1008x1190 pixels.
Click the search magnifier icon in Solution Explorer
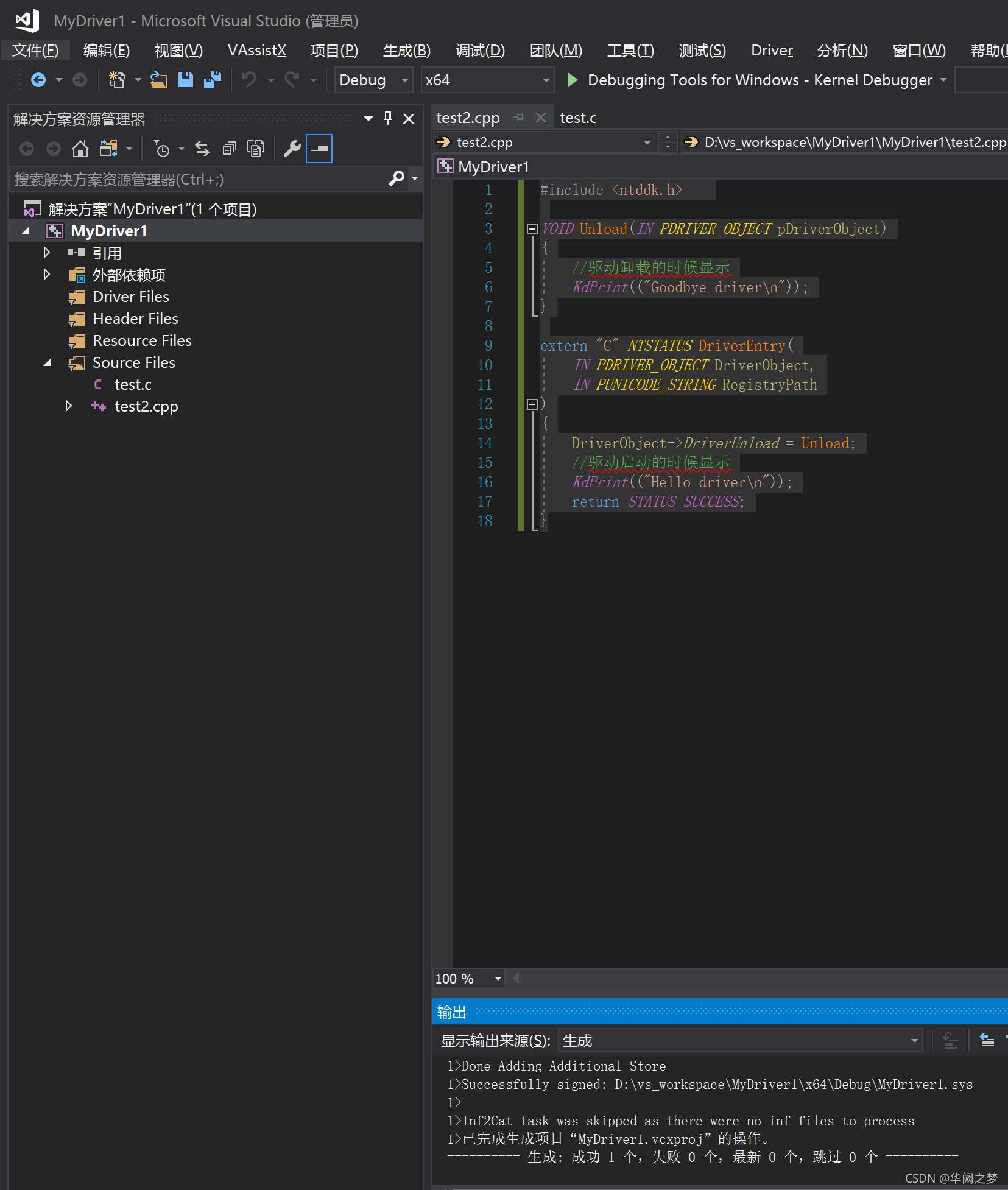tap(397, 178)
